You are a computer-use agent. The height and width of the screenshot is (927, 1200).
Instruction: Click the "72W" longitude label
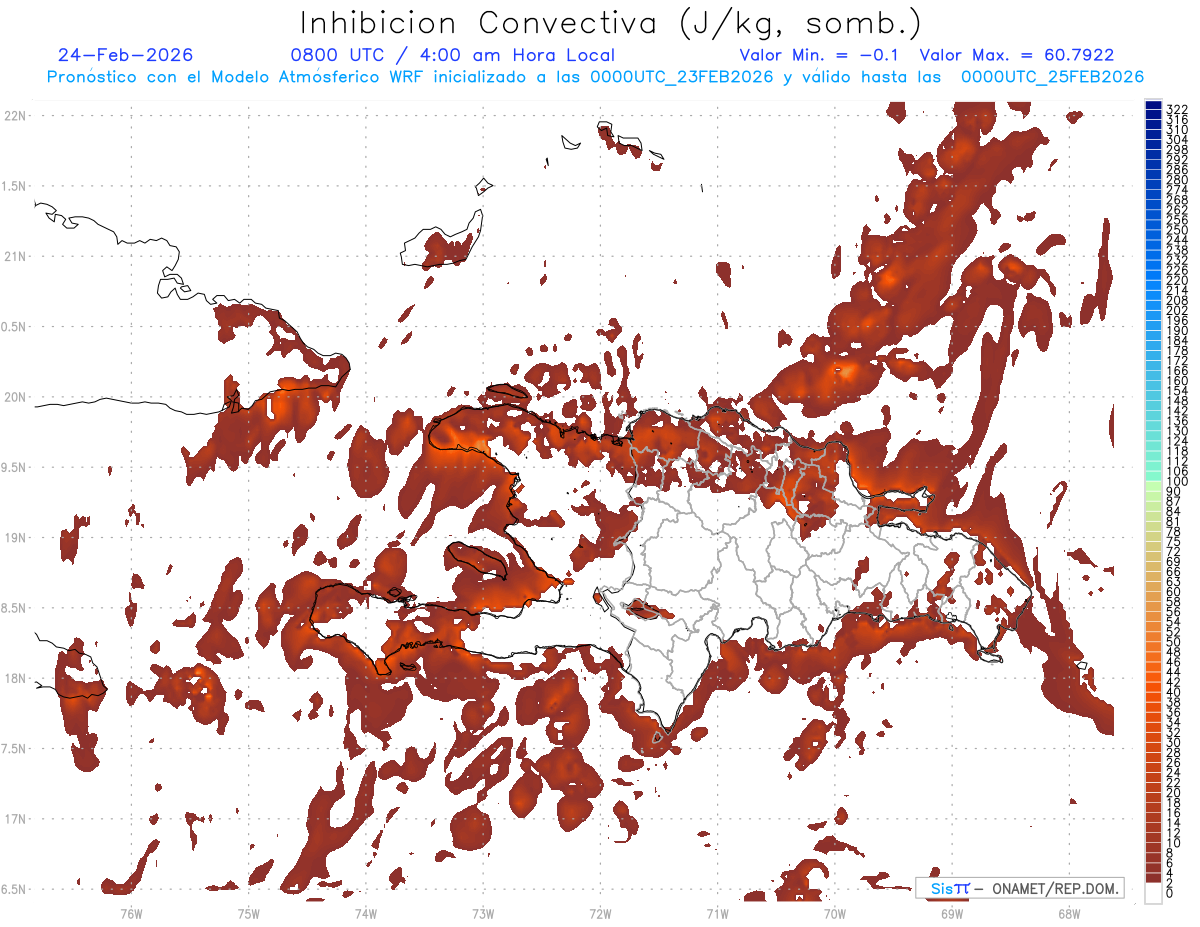pyautogui.click(x=600, y=913)
